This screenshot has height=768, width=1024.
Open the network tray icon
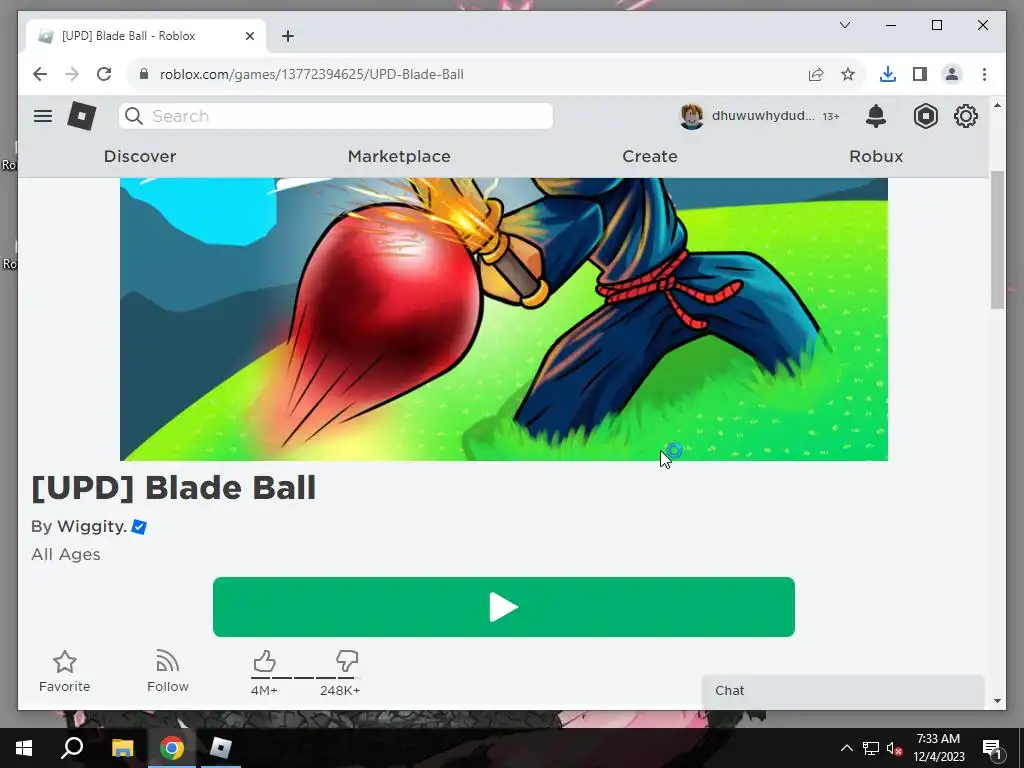coord(871,748)
